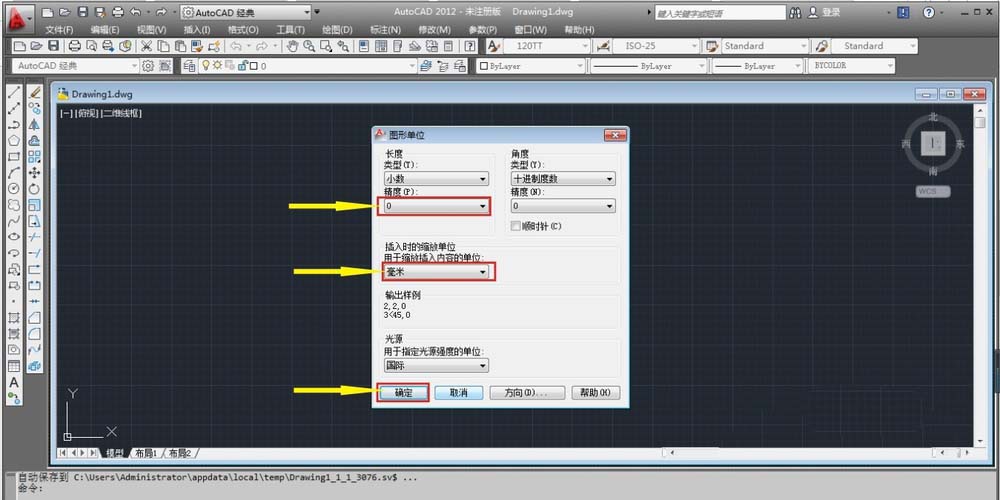Open the angle 精度 precision dropdown
Viewport: 1000px width, 500px height.
click(x=563, y=206)
